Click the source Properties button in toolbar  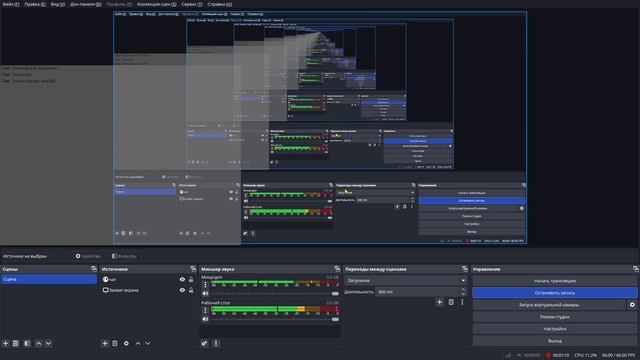click(x=88, y=256)
